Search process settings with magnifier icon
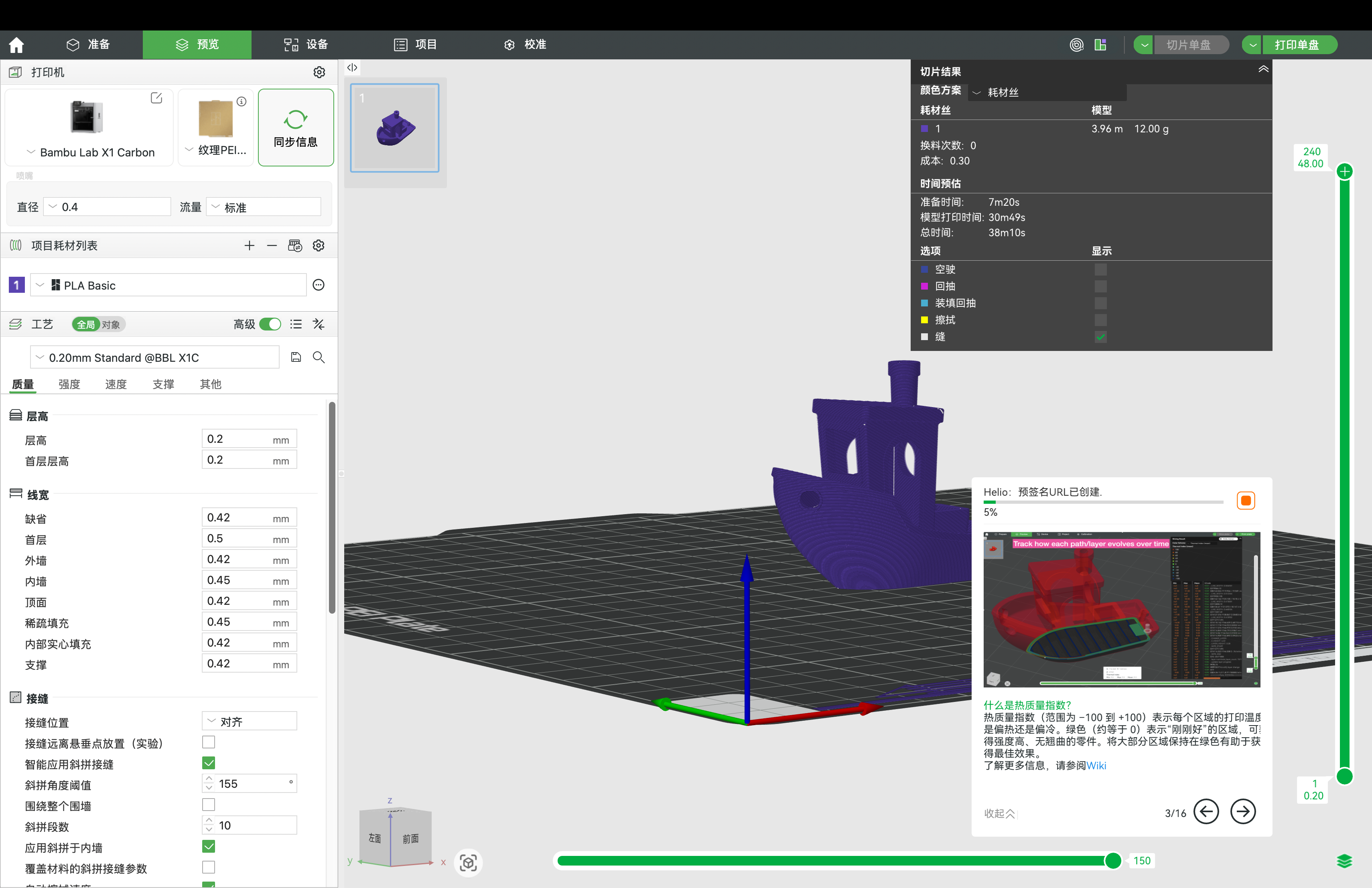The image size is (1372, 888). point(319,357)
